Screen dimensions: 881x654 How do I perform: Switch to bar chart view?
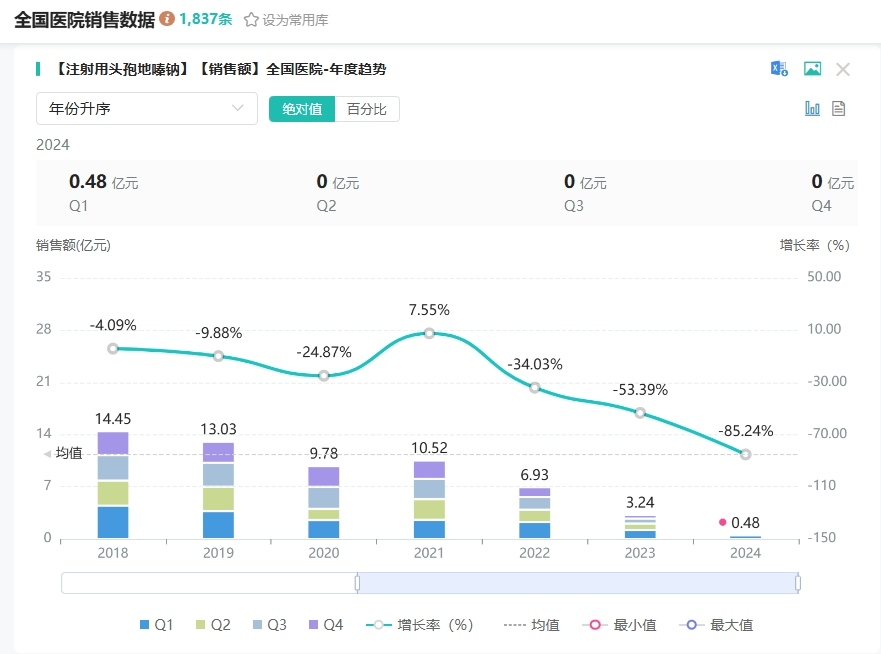(x=813, y=108)
